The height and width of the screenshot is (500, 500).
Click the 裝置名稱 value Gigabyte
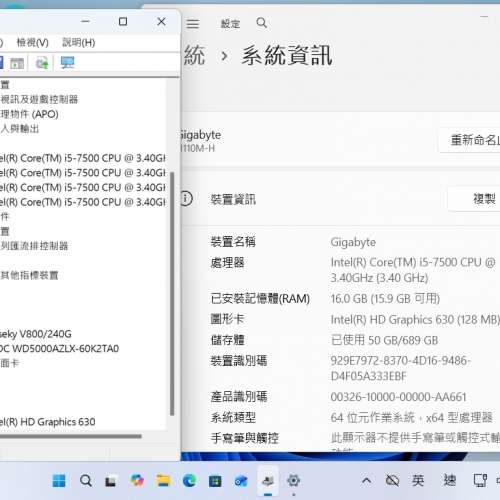coord(353,242)
